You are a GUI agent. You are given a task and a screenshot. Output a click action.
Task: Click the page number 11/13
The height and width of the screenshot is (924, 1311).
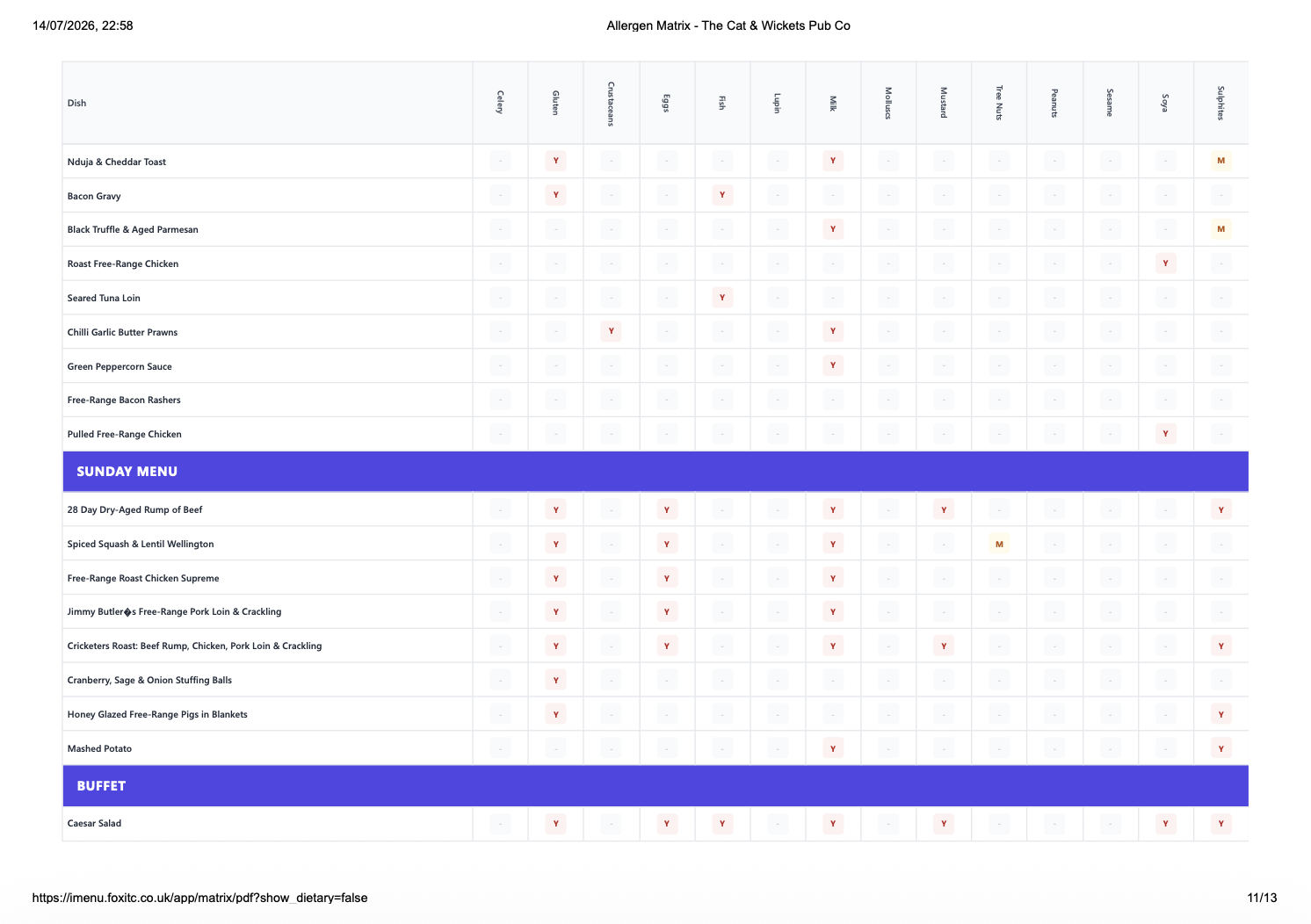tap(1262, 898)
